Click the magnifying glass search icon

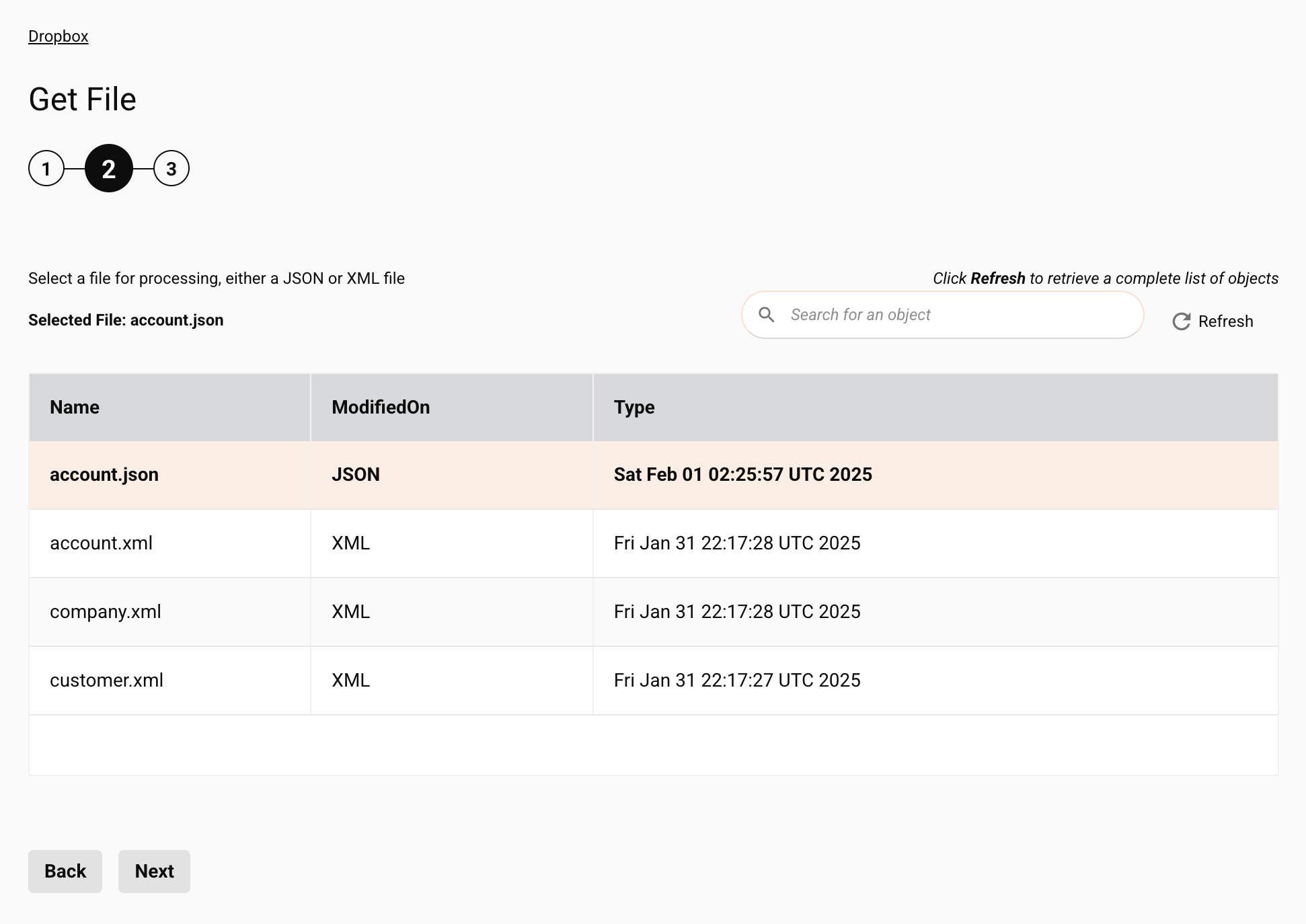pos(766,315)
